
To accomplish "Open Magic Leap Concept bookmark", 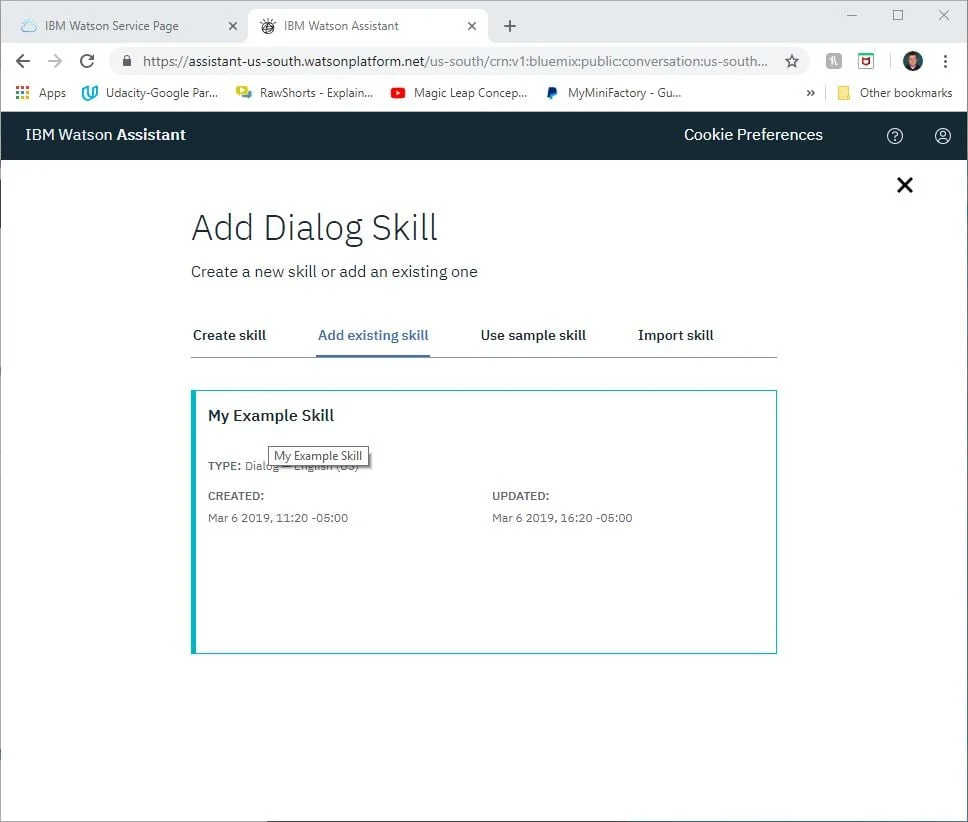I will [459, 93].
